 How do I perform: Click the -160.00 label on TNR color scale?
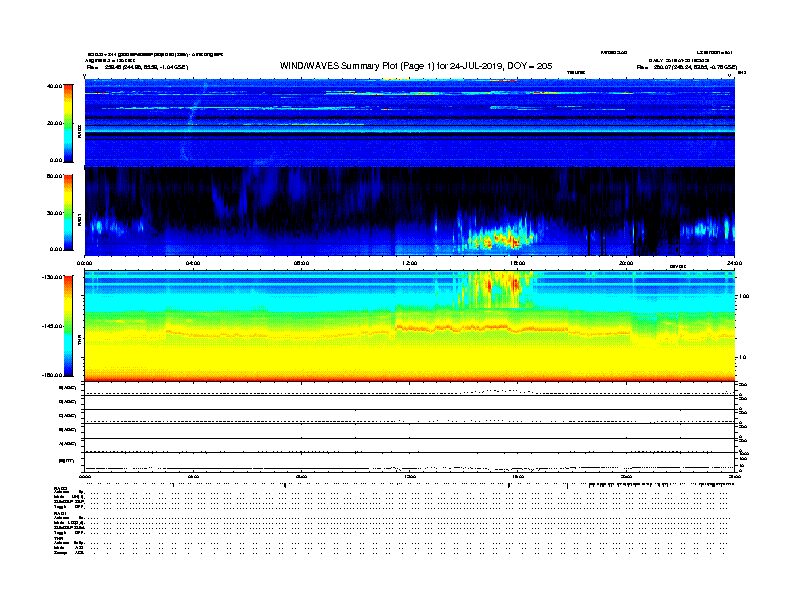[x=52, y=375]
